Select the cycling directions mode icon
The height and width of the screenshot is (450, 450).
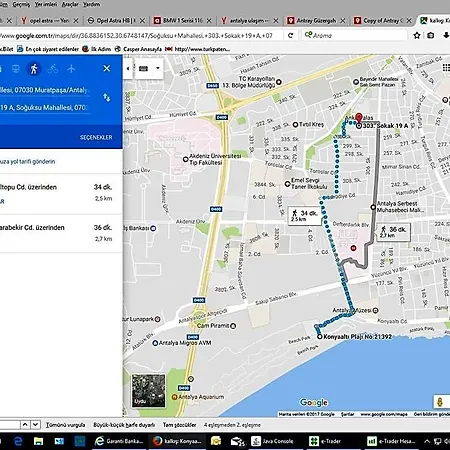point(52,69)
